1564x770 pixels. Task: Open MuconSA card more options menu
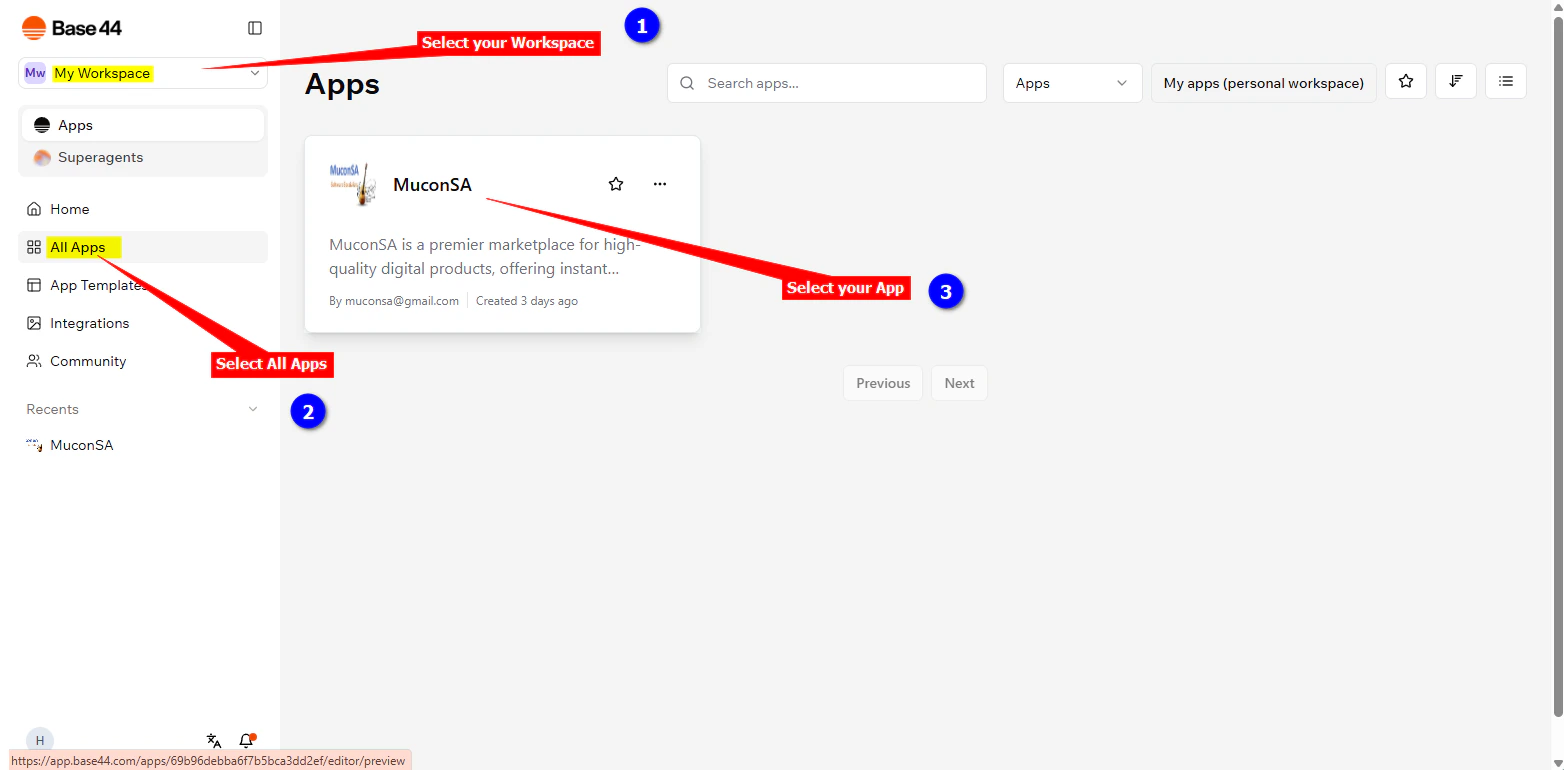660,184
